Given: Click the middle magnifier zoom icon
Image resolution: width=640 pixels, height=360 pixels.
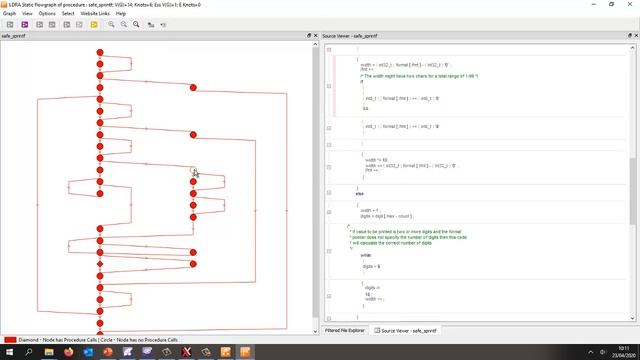Looking at the screenshot, I should click(124, 25).
